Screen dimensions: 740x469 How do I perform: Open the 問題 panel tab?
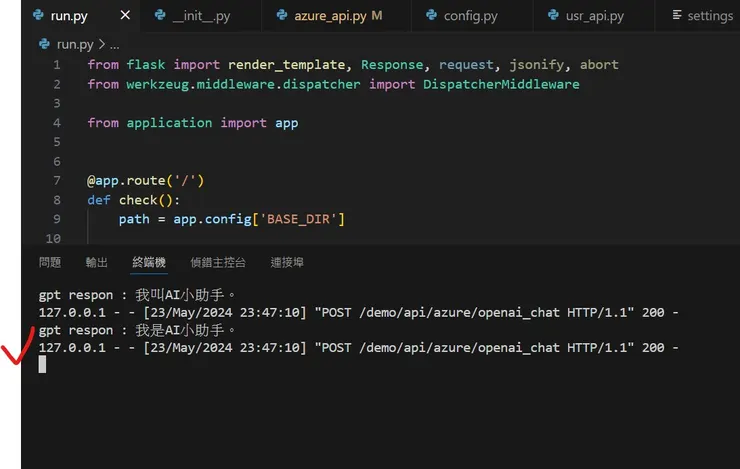[50, 262]
